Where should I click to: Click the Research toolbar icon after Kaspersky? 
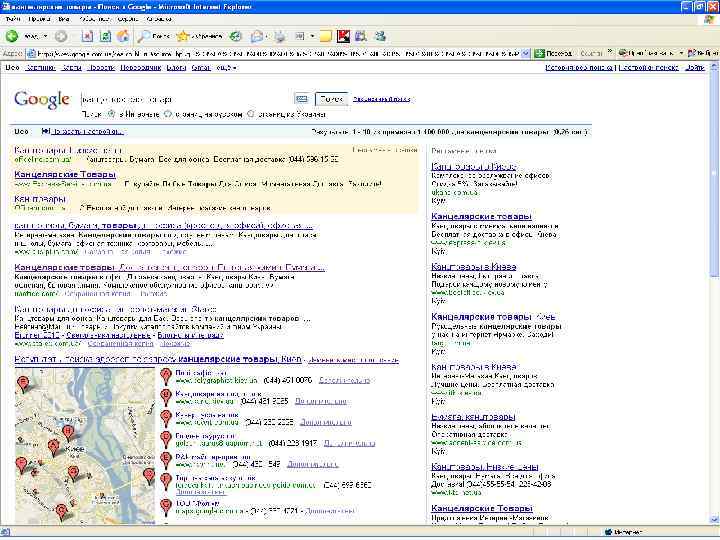click(361, 36)
